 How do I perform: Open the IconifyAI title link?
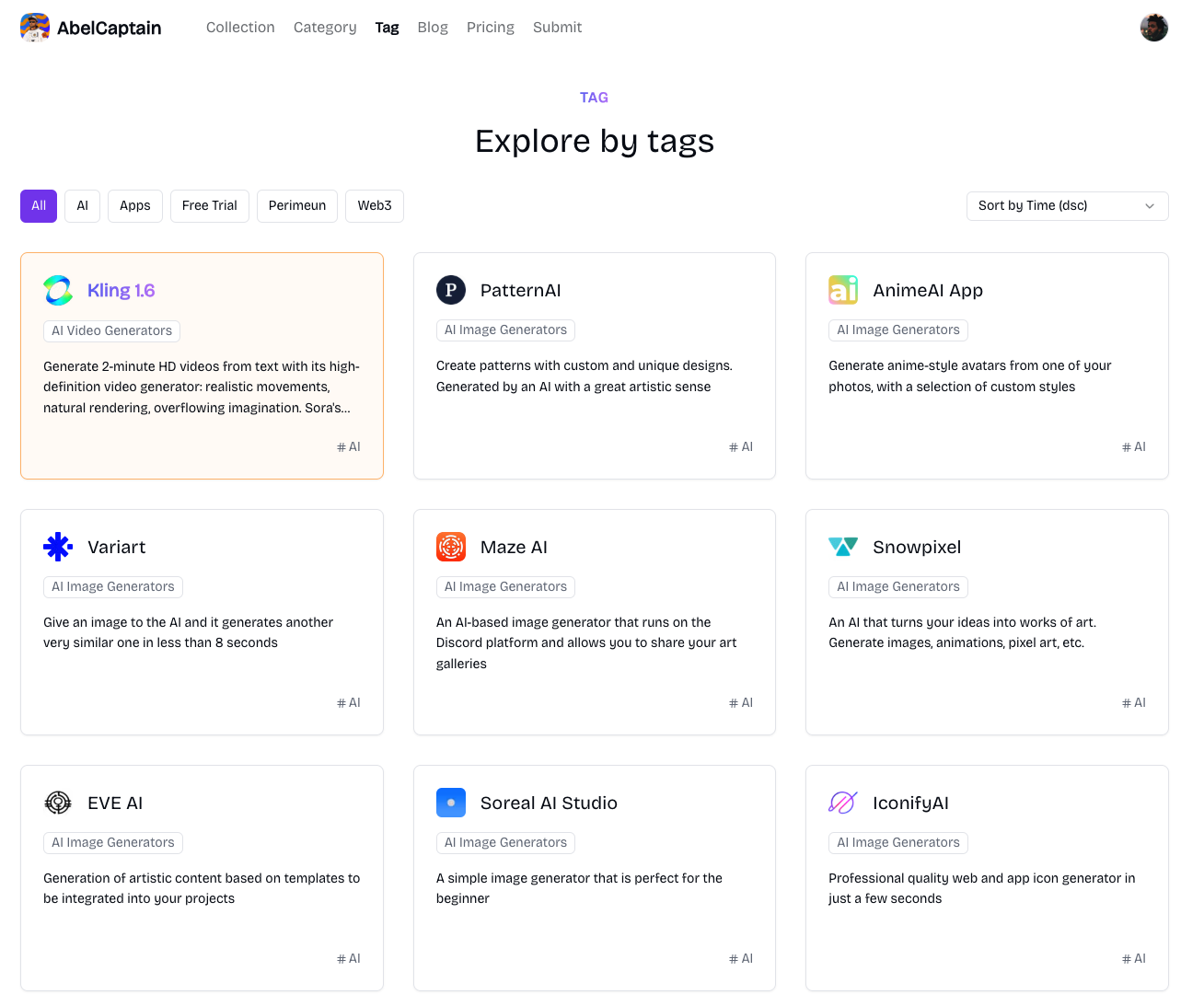point(910,803)
